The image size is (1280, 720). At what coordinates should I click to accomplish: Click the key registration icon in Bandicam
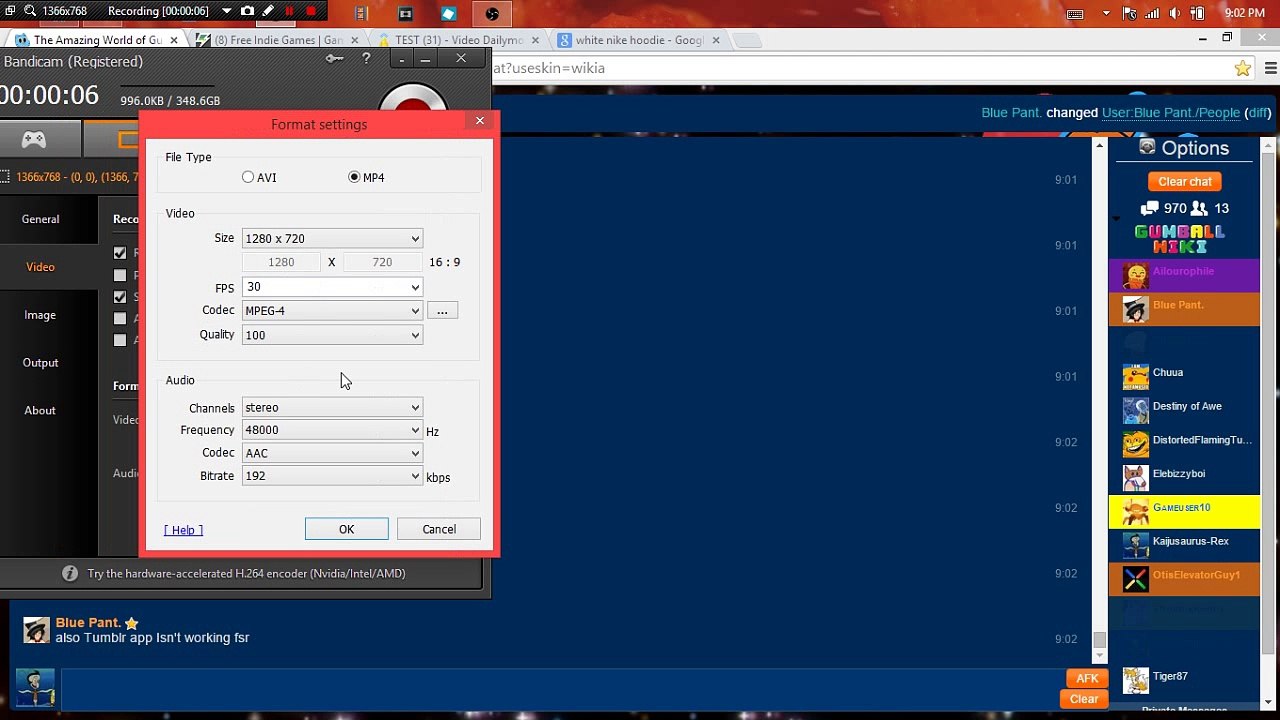pos(335,59)
